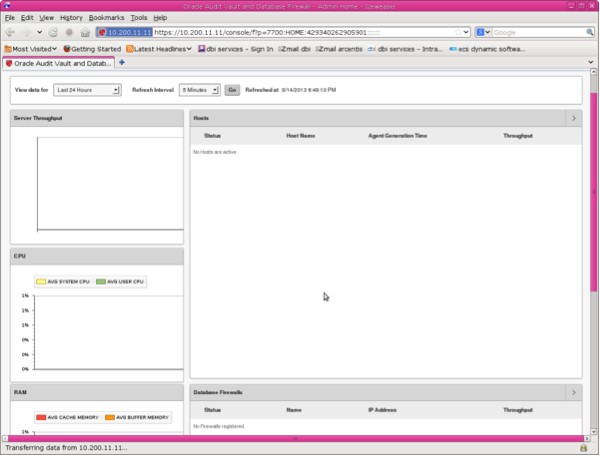This screenshot has height=456, width=600.
Task: Click the padlock icon in status bar
Action: 583,447
